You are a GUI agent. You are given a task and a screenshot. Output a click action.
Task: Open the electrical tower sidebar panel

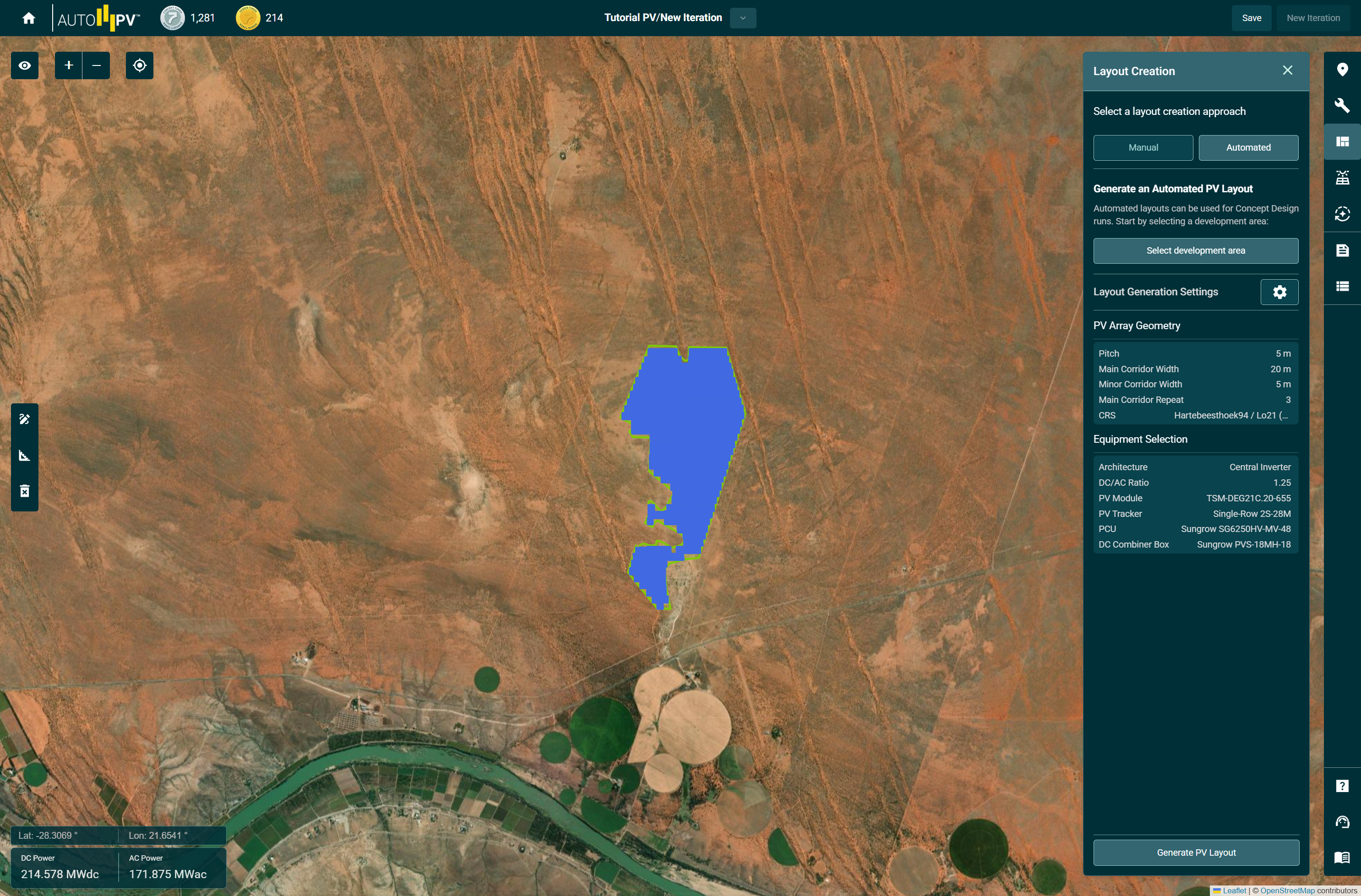click(1342, 178)
